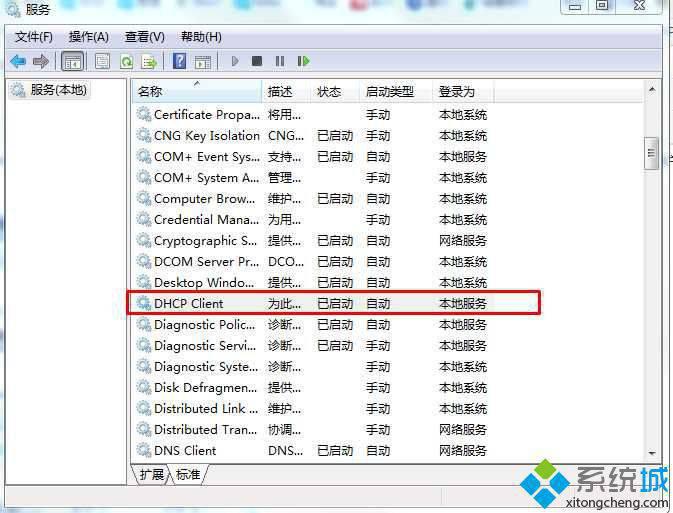
Task: Click the gear icon of Computer Brow...
Action: pyautogui.click(x=143, y=198)
